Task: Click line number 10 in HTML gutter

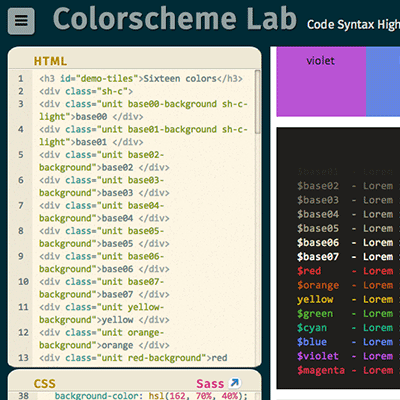Action: click(23, 282)
